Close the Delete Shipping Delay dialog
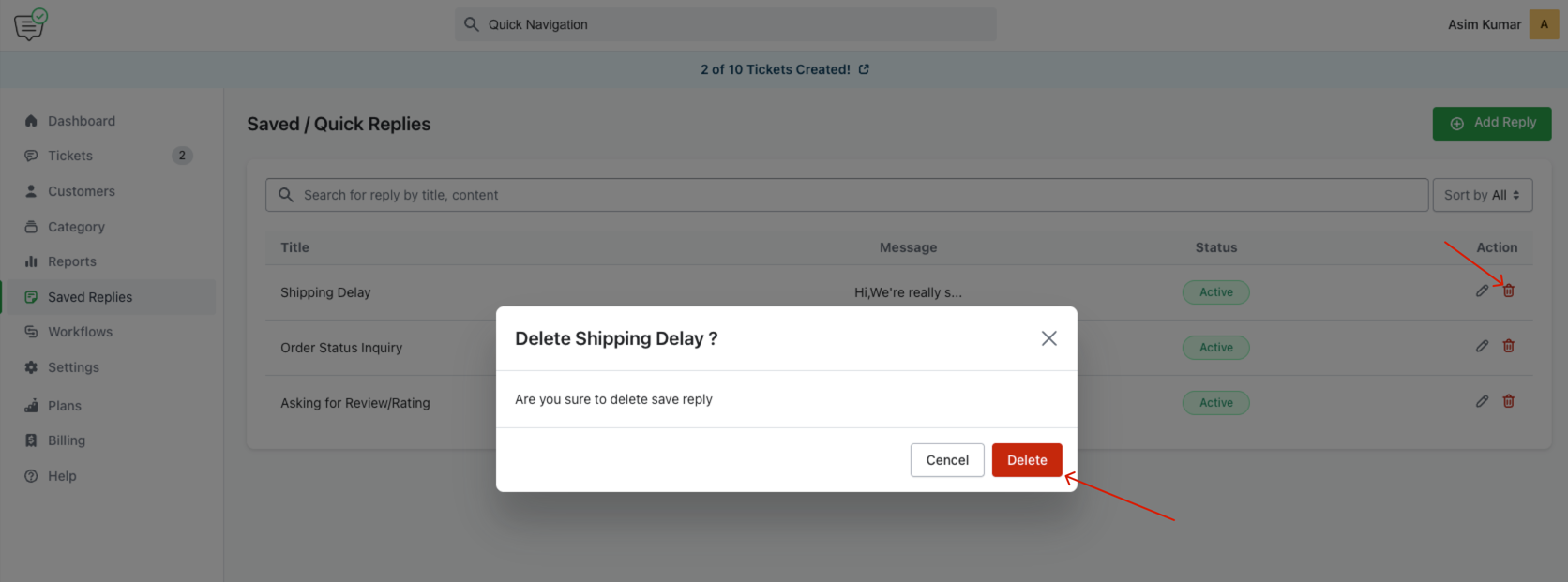 click(x=1048, y=338)
